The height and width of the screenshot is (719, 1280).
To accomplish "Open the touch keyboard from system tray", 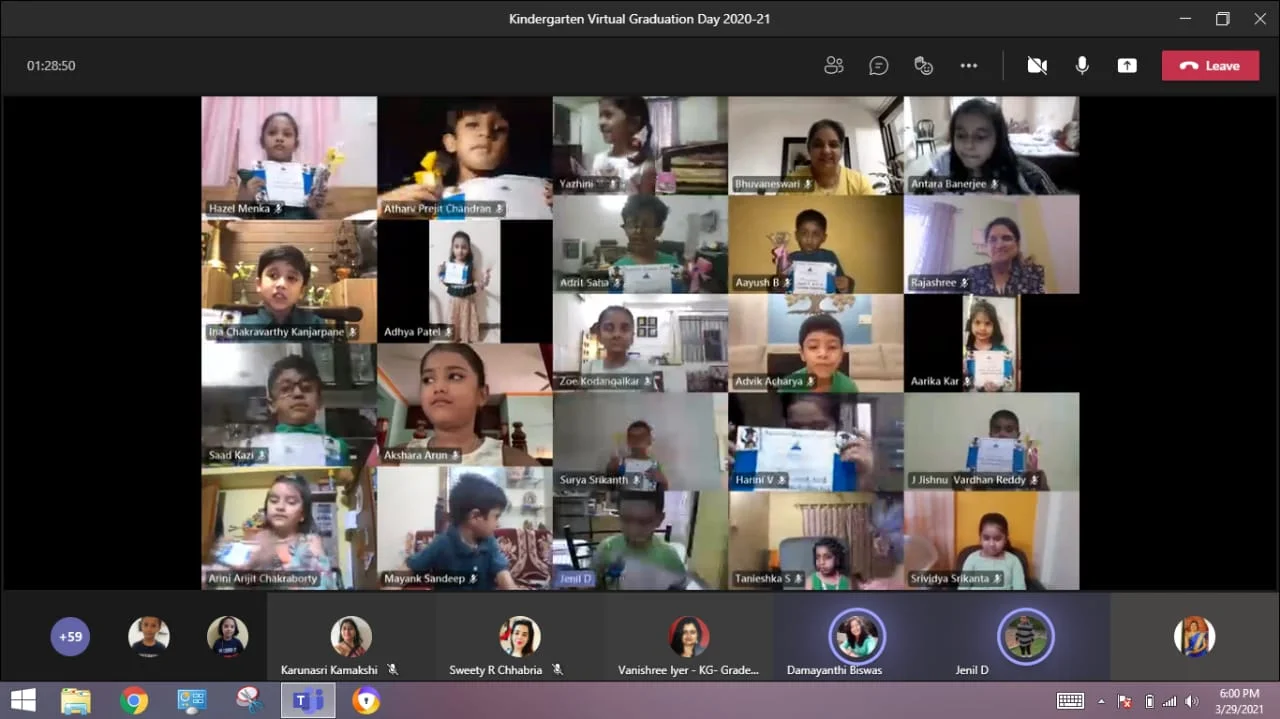I will coord(1070,701).
